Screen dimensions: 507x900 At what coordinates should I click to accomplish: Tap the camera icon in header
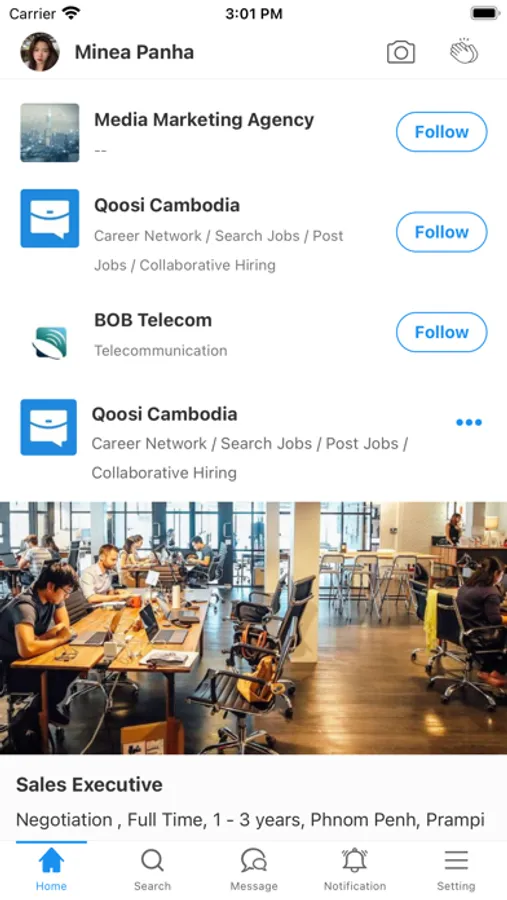(401, 52)
